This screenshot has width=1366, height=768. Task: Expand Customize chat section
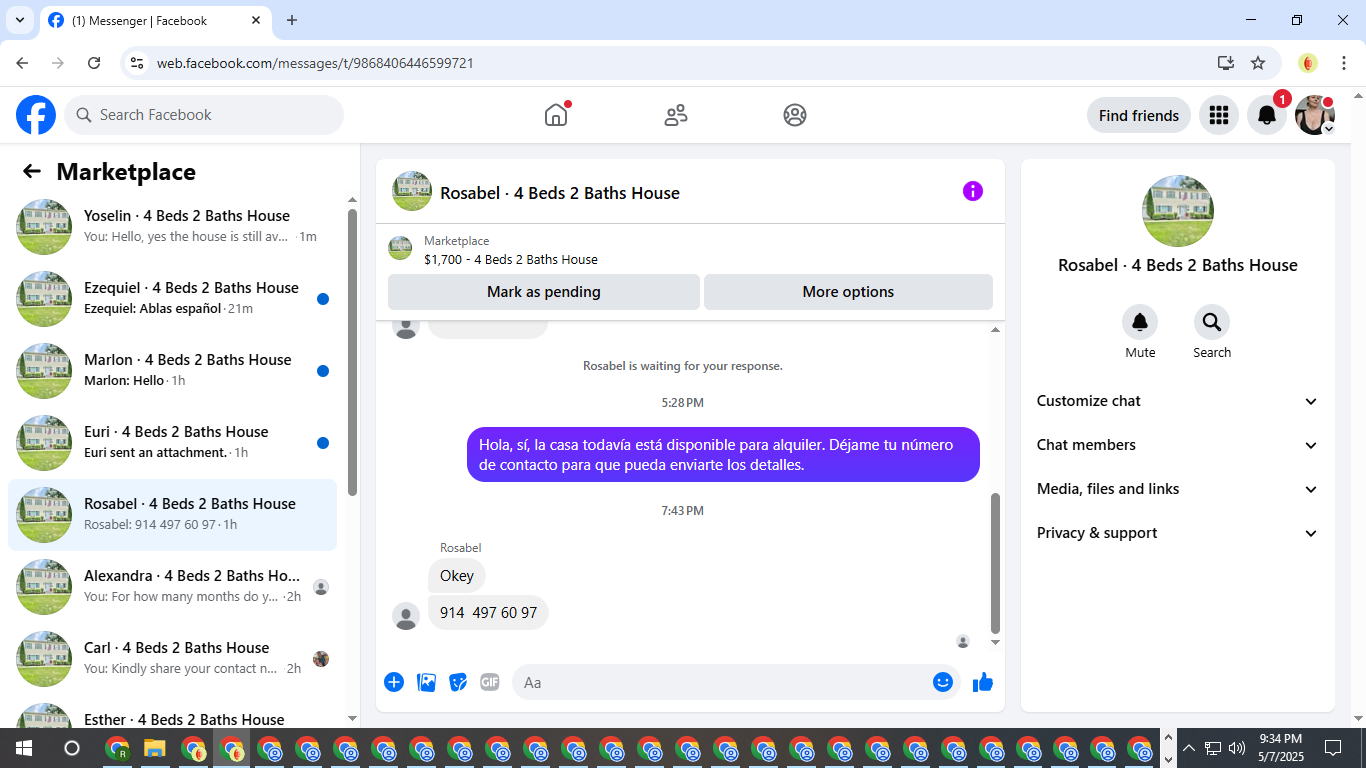pos(1178,401)
